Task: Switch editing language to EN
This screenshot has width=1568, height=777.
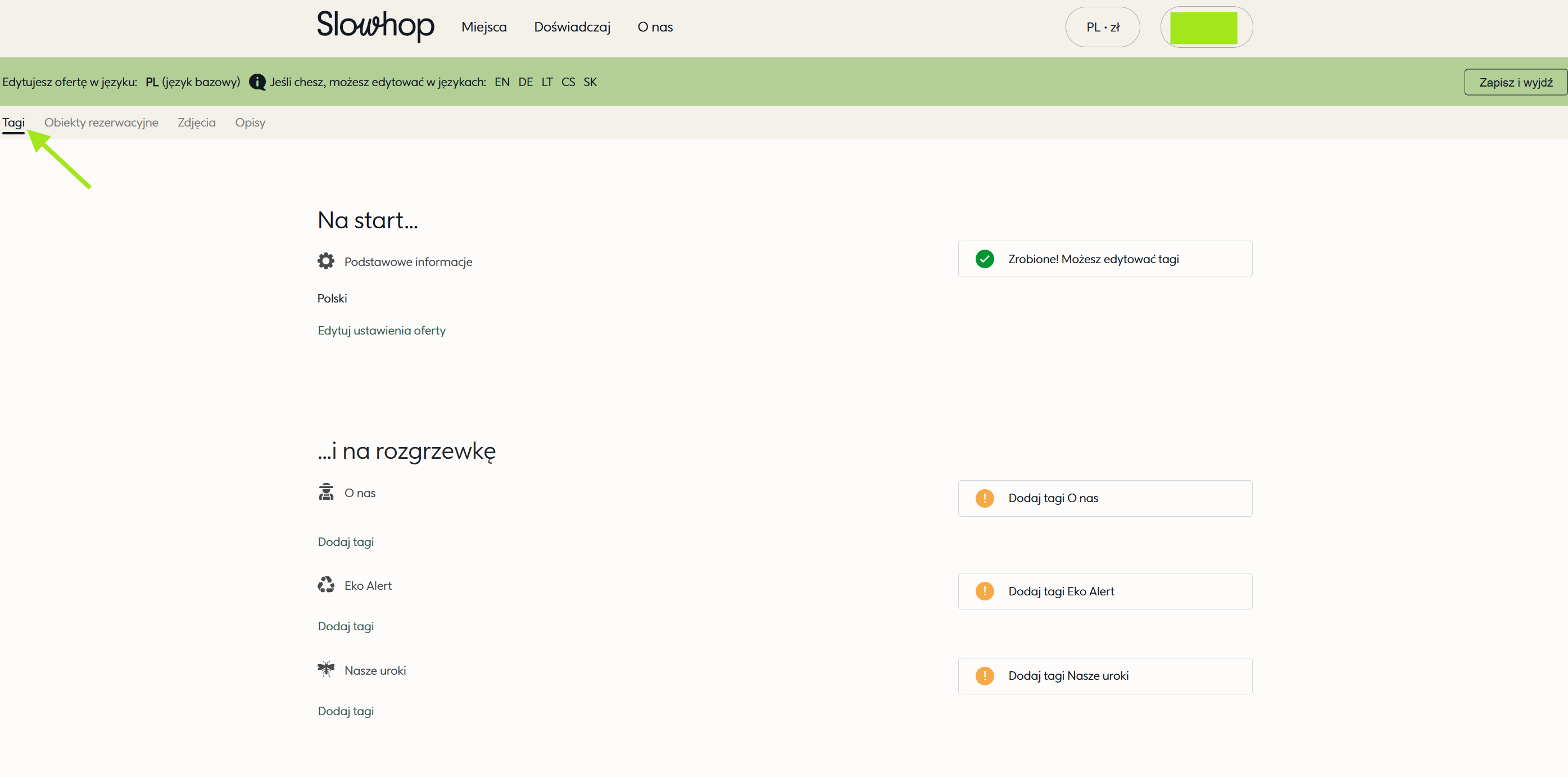Action: 501,82
